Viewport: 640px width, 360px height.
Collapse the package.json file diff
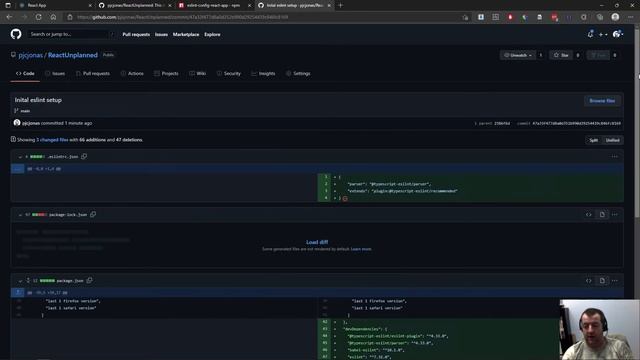20,281
